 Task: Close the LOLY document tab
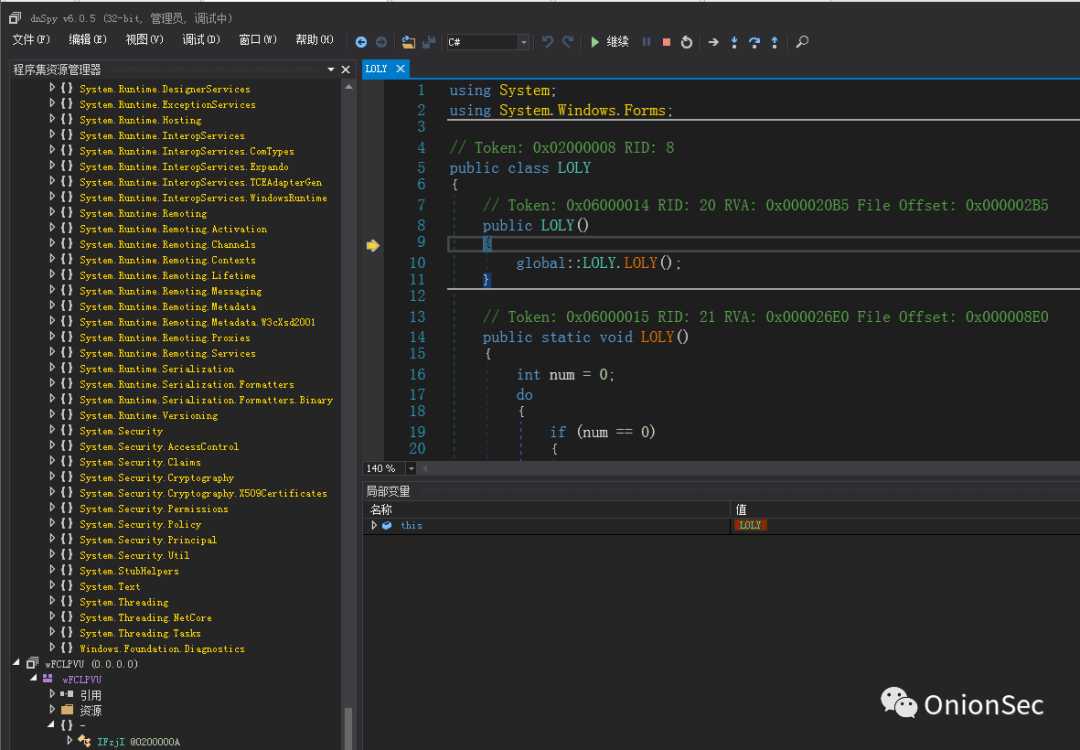400,69
